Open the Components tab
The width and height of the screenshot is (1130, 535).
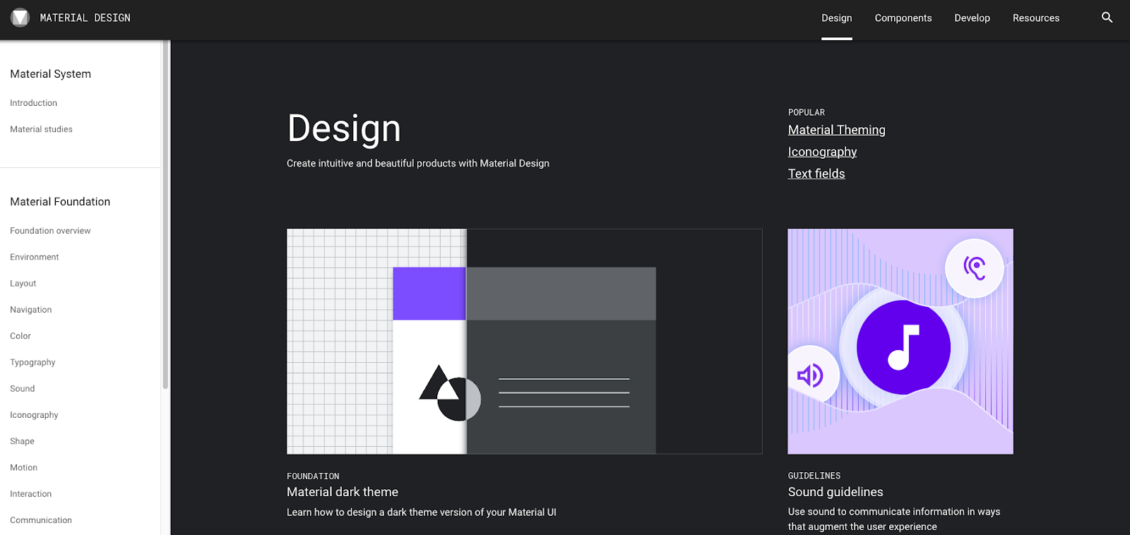click(903, 18)
